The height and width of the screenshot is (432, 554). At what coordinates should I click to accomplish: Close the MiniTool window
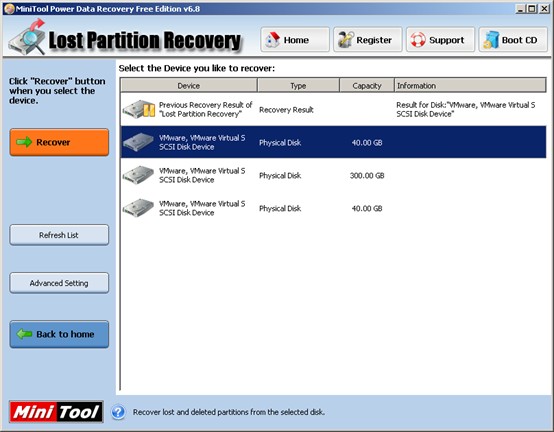point(544,8)
